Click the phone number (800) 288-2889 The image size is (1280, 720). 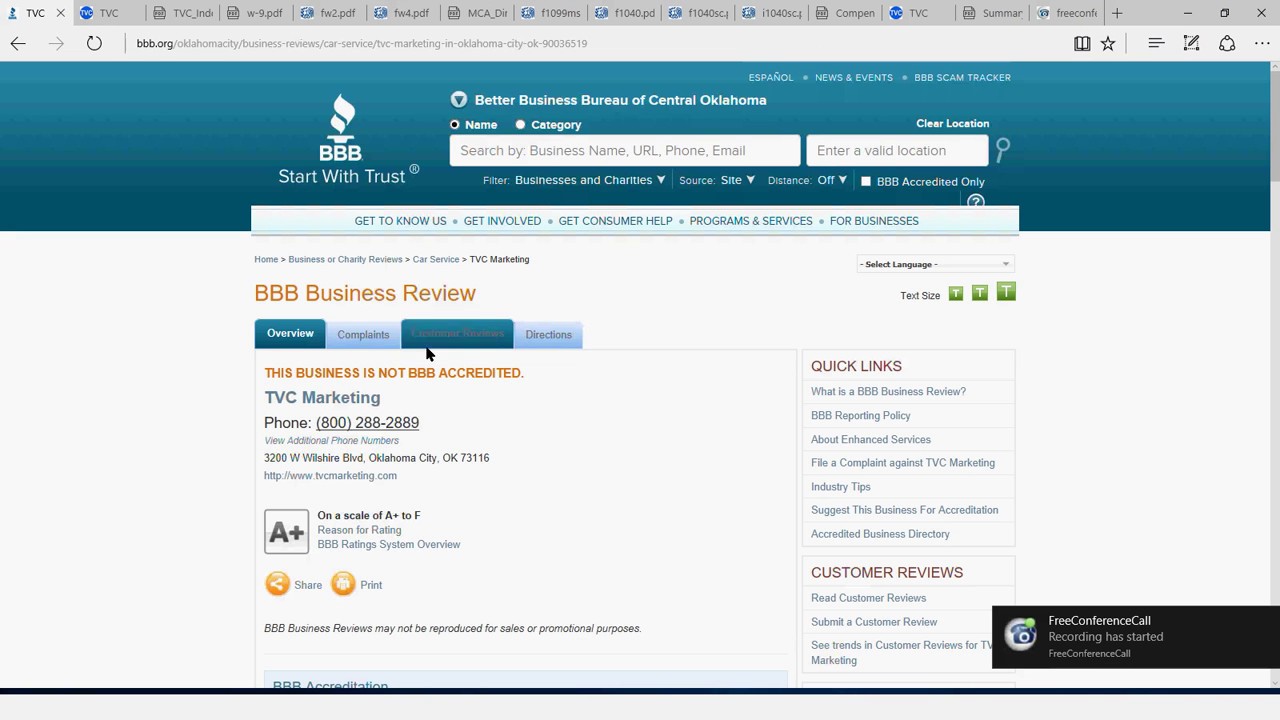click(x=367, y=423)
